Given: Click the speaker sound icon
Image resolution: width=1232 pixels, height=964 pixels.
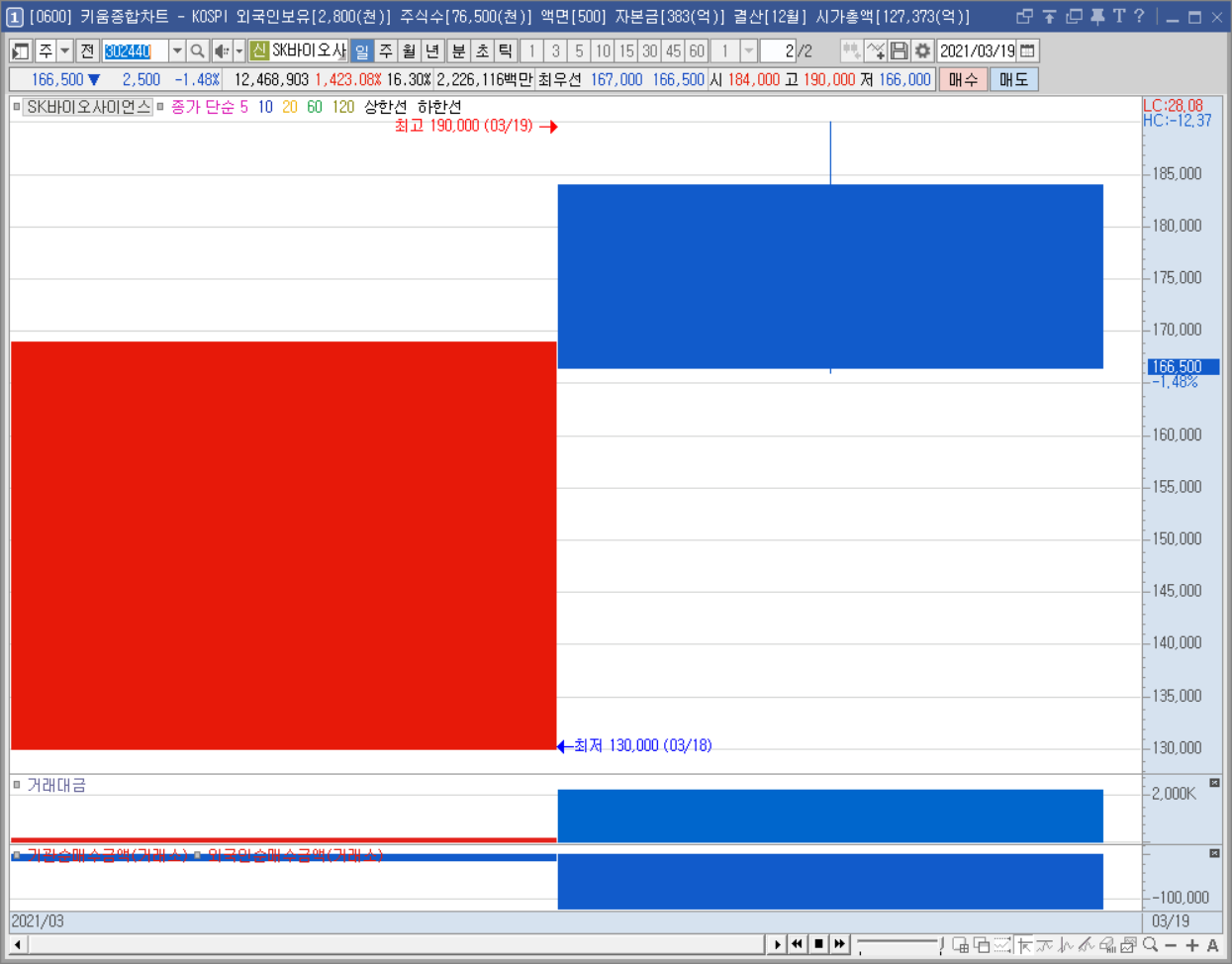Looking at the screenshot, I should coord(222,50).
